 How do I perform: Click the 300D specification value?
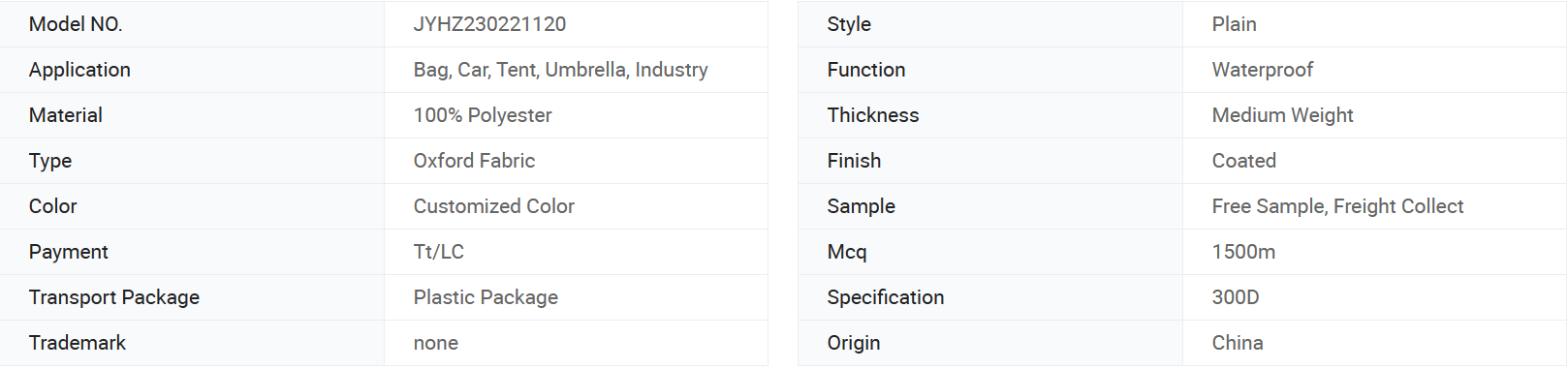pos(1236,297)
